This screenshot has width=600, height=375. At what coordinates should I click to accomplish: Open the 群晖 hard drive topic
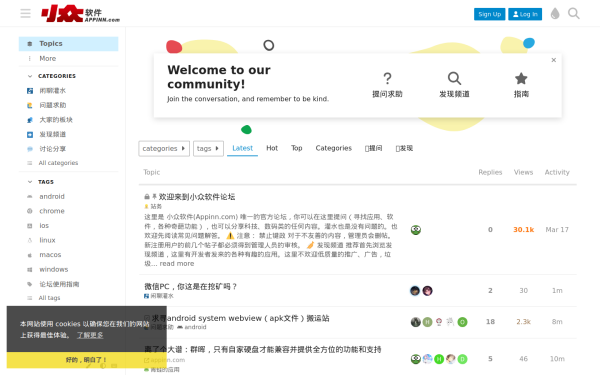(x=262, y=349)
